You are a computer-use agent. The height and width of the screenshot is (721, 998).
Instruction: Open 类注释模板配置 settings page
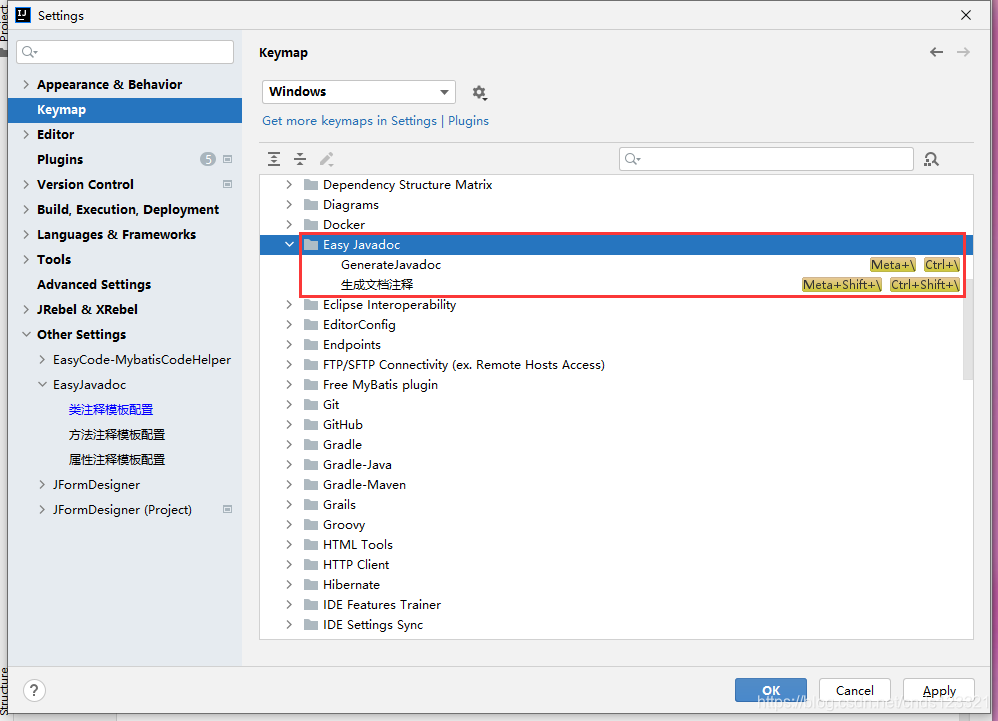pyautogui.click(x=111, y=410)
